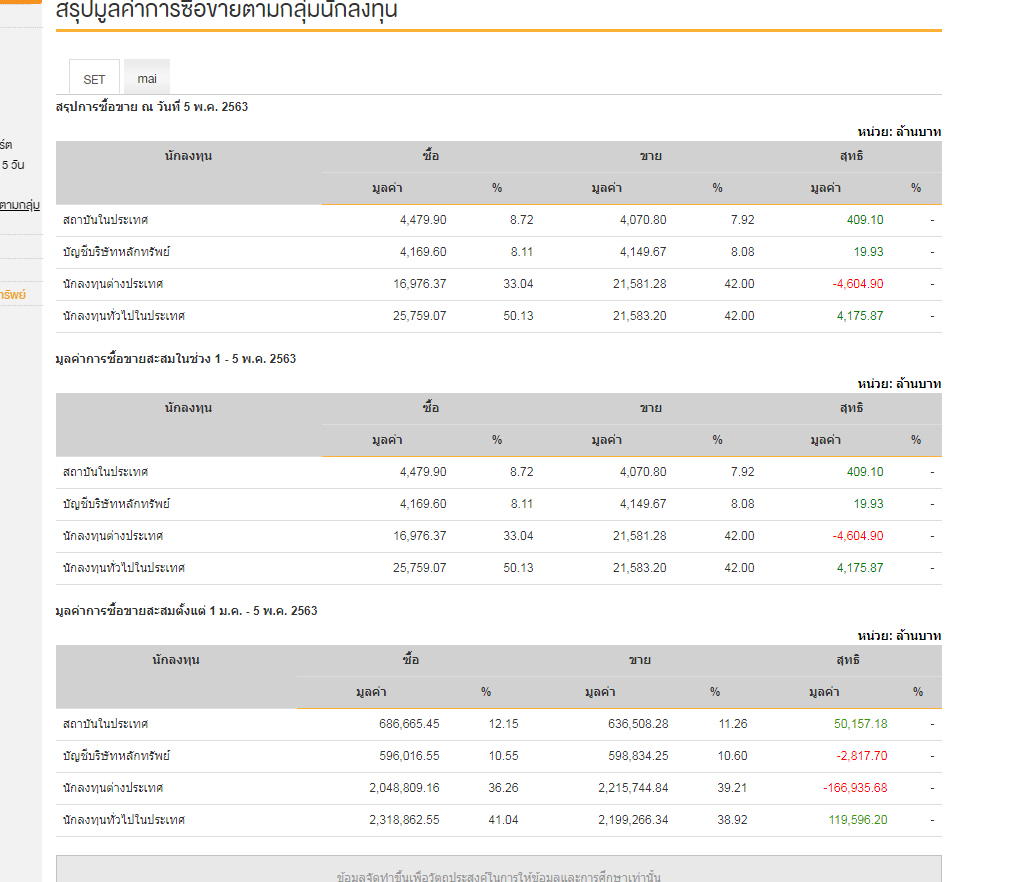Click buy percentage 41.04
This screenshot has height=882, width=1023.
tap(503, 819)
